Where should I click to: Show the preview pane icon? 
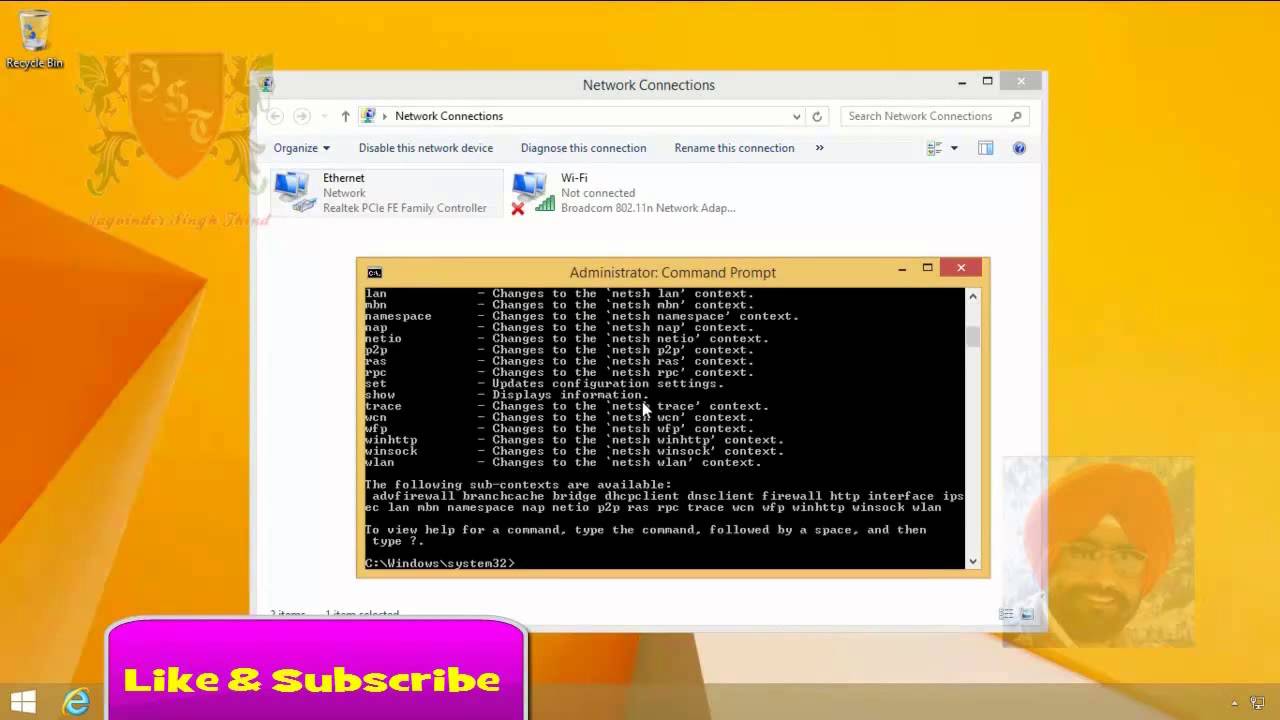[x=986, y=148]
